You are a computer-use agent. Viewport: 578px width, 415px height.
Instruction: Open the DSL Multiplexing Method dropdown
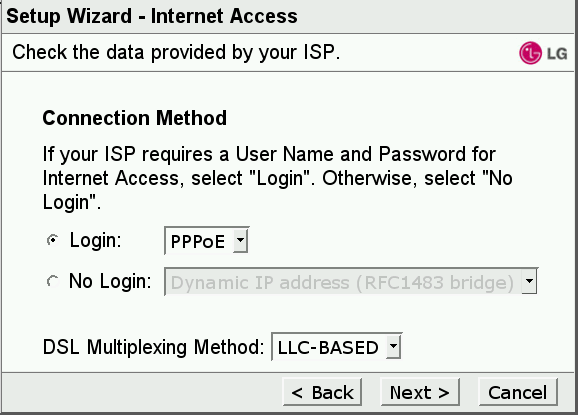point(337,347)
